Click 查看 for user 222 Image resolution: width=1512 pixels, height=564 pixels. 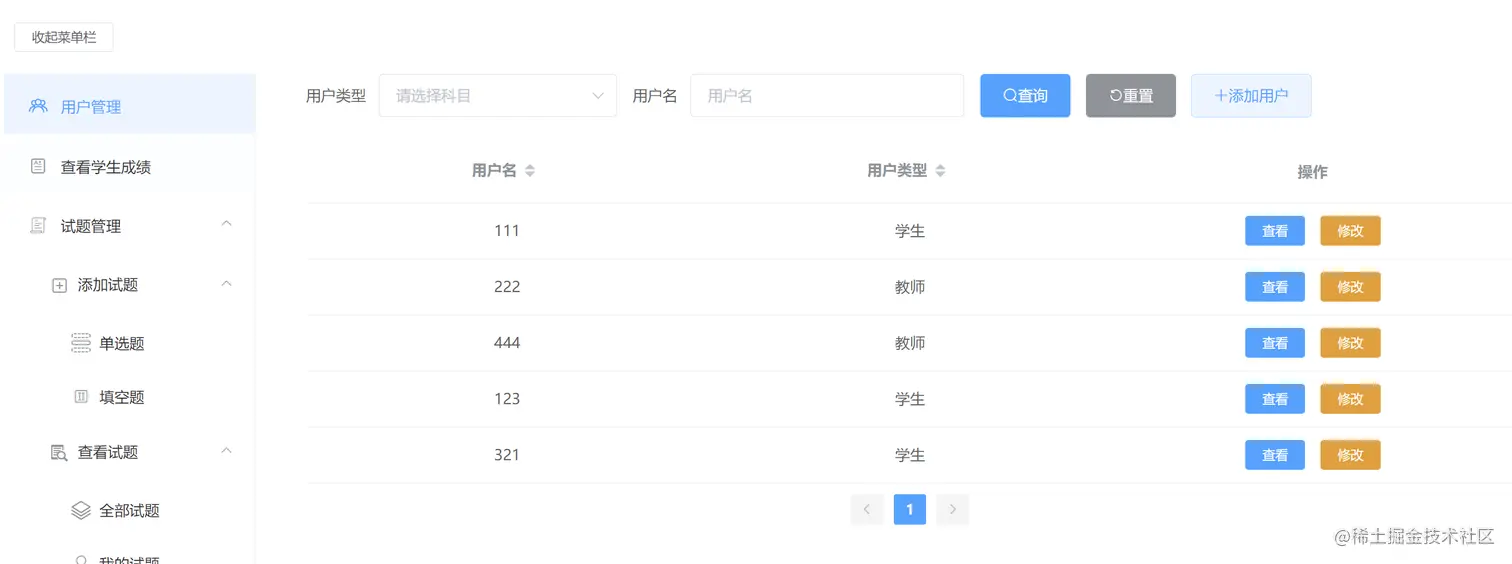[1275, 287]
